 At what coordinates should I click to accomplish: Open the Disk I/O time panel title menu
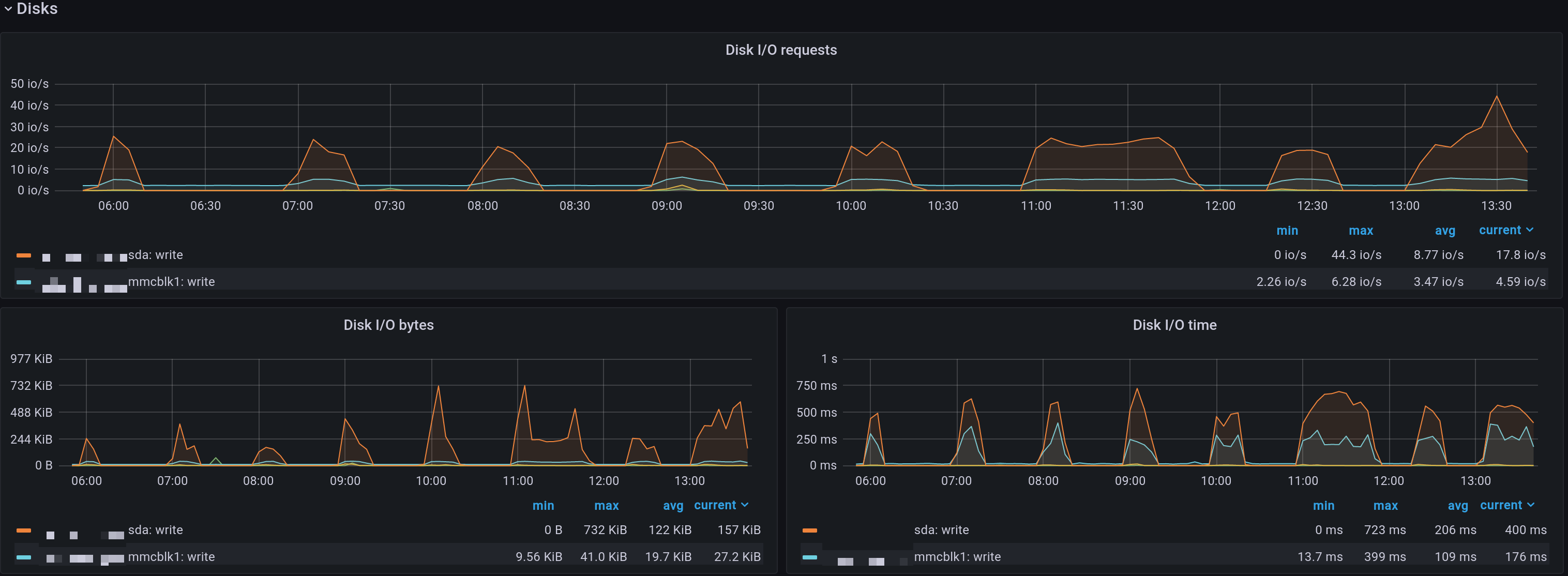1174,325
